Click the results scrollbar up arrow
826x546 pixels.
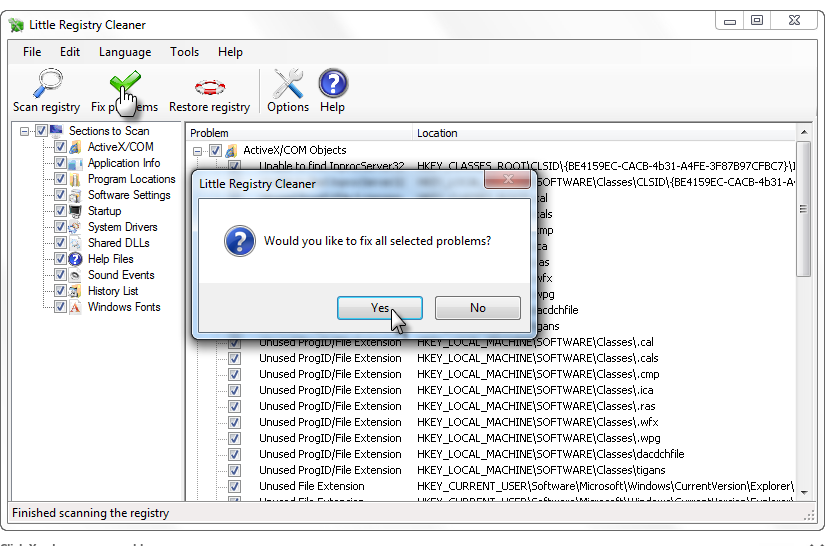coord(804,132)
